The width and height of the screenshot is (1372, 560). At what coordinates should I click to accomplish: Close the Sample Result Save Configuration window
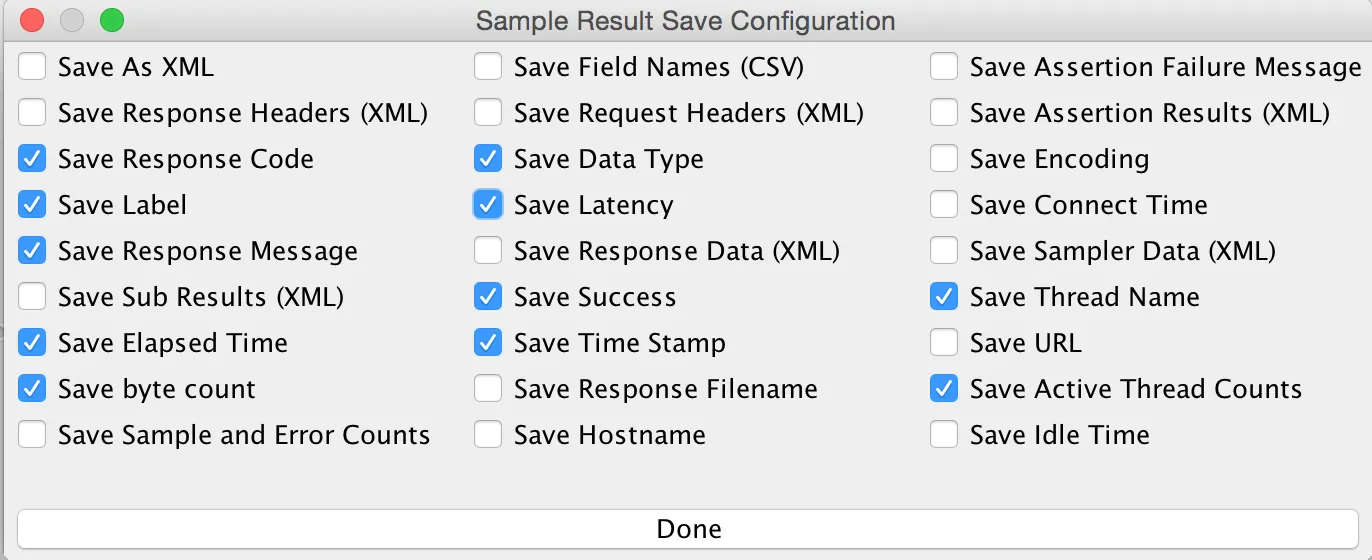pyautogui.click(x=32, y=20)
